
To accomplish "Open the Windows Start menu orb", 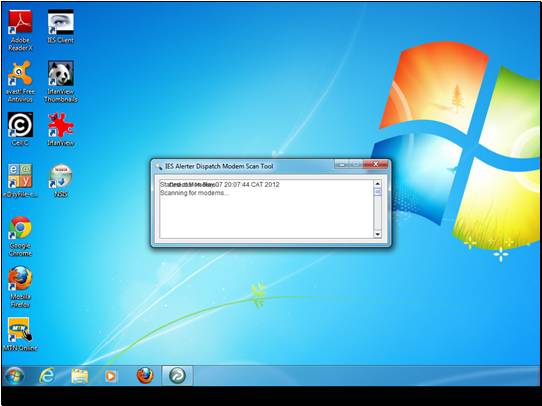I will 14,376.
